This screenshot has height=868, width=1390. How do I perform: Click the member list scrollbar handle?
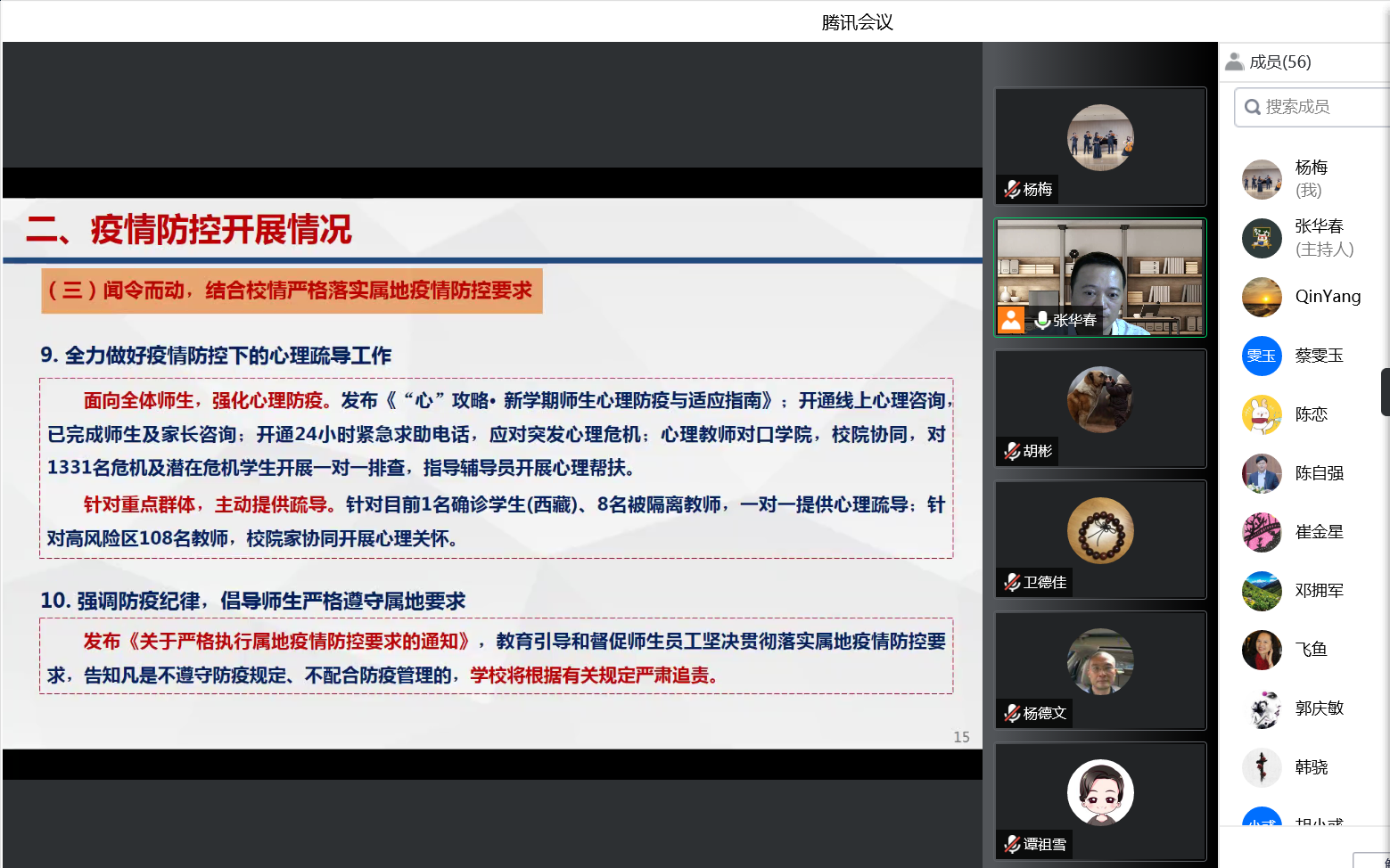(1385, 392)
